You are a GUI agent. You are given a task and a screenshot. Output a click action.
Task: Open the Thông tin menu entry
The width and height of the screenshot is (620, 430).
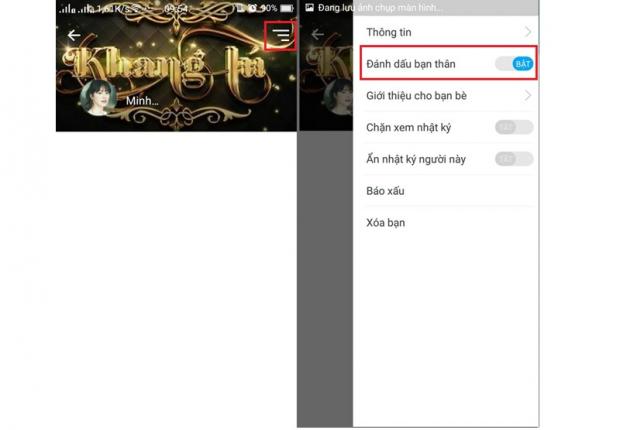coord(390,32)
